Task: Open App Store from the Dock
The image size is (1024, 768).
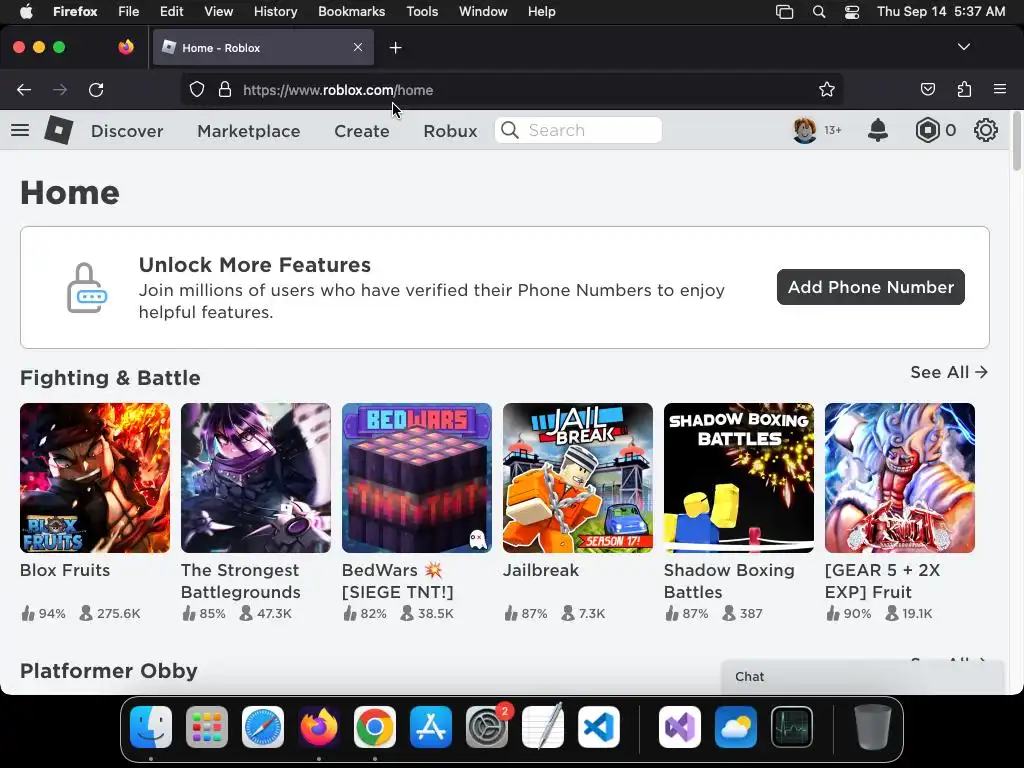Action: (x=431, y=727)
